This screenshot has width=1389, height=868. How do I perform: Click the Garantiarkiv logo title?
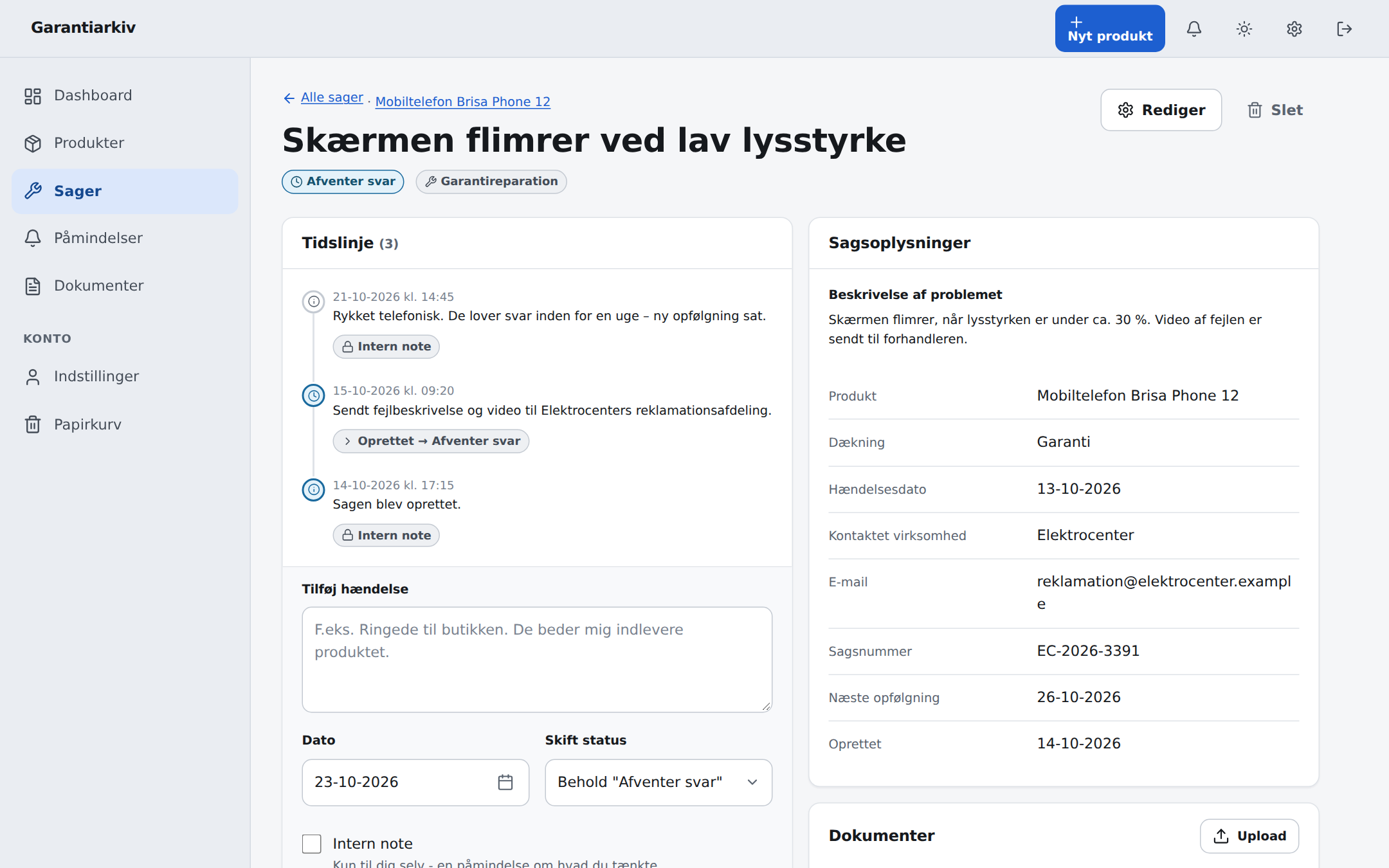tap(84, 28)
